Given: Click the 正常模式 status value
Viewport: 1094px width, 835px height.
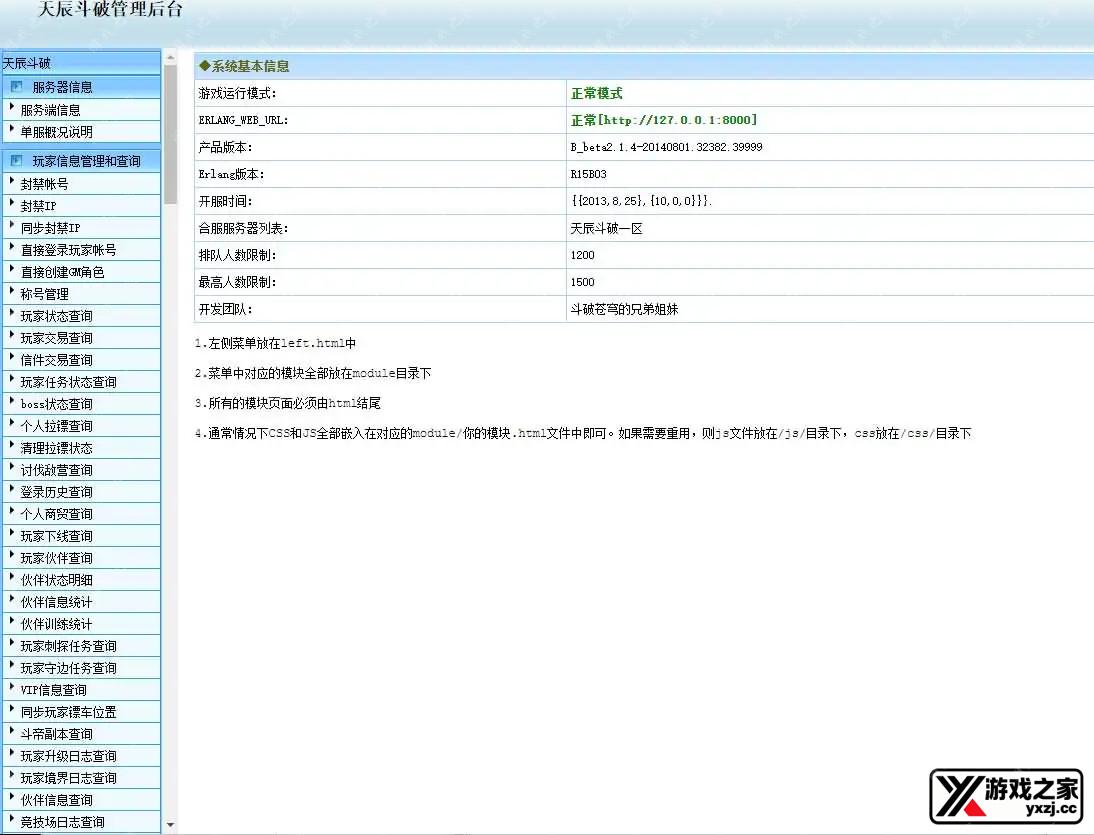Looking at the screenshot, I should [x=597, y=93].
